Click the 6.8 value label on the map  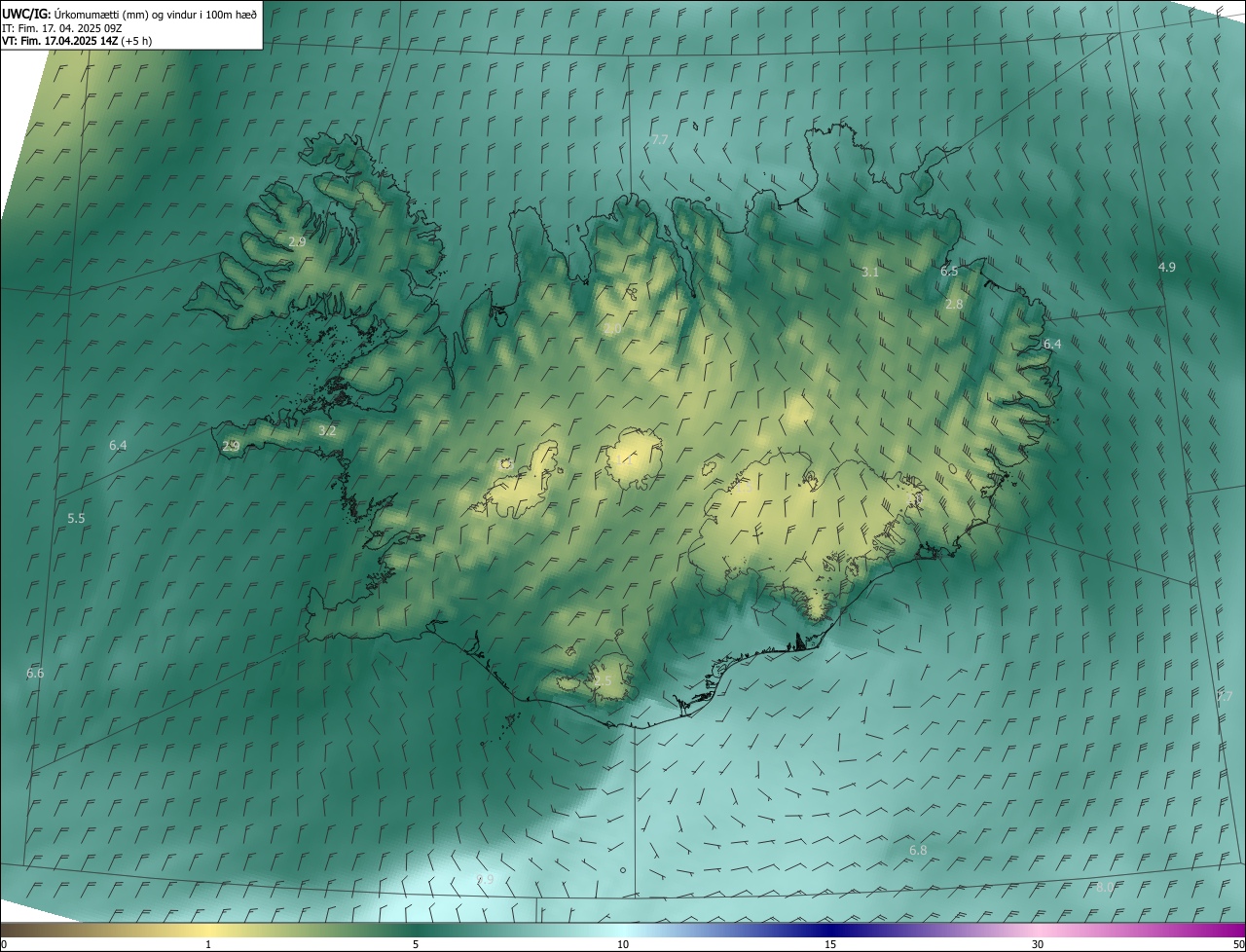(x=918, y=850)
